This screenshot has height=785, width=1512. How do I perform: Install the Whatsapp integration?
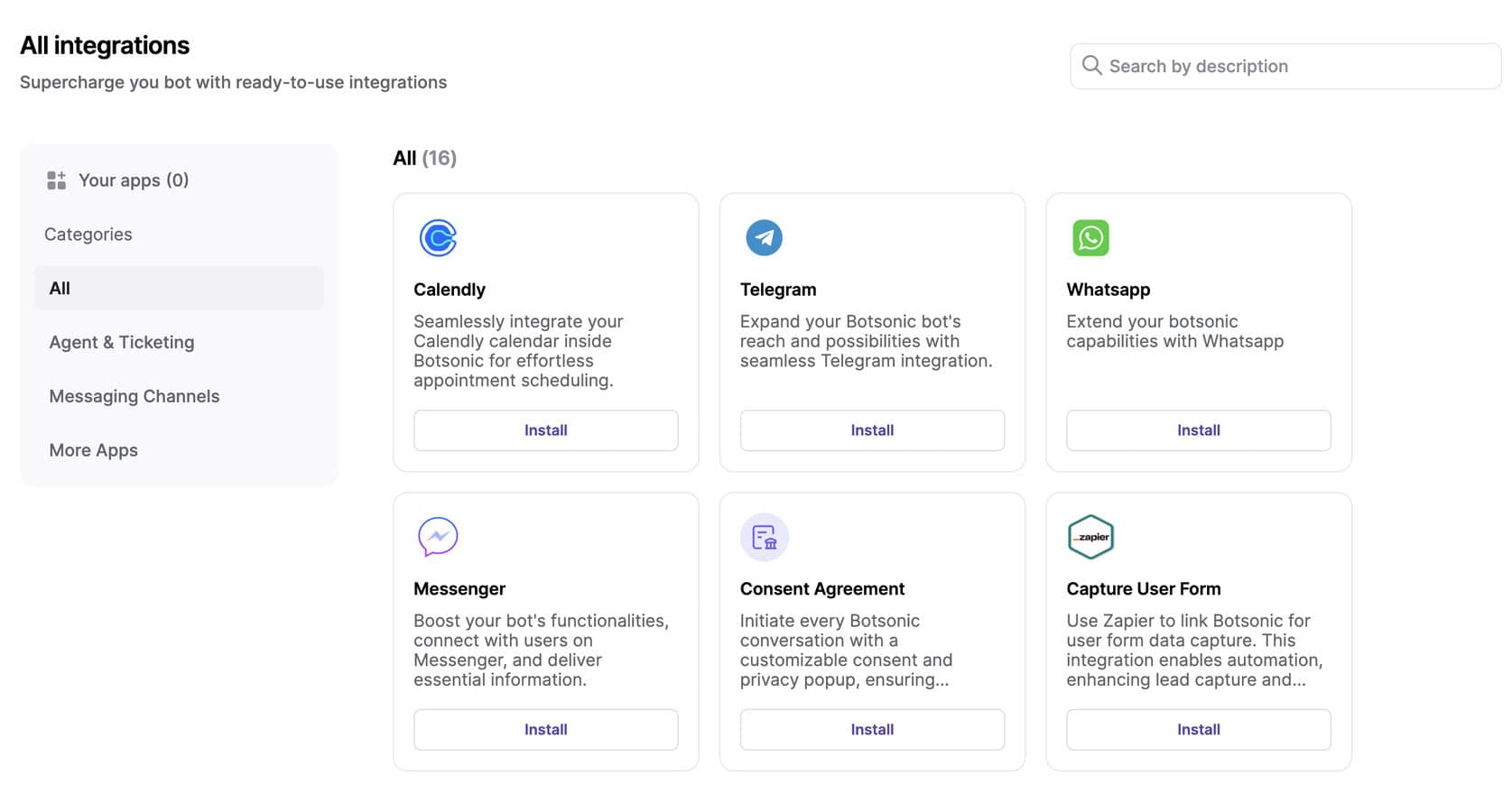(x=1198, y=430)
